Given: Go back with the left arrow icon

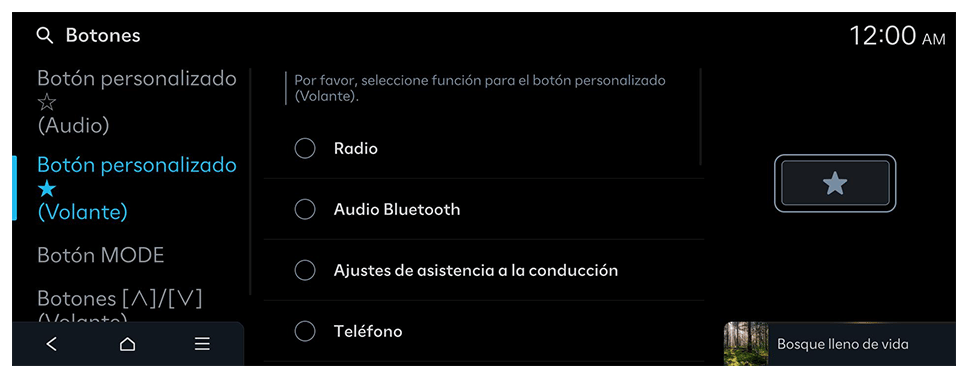Looking at the screenshot, I should [x=52, y=344].
